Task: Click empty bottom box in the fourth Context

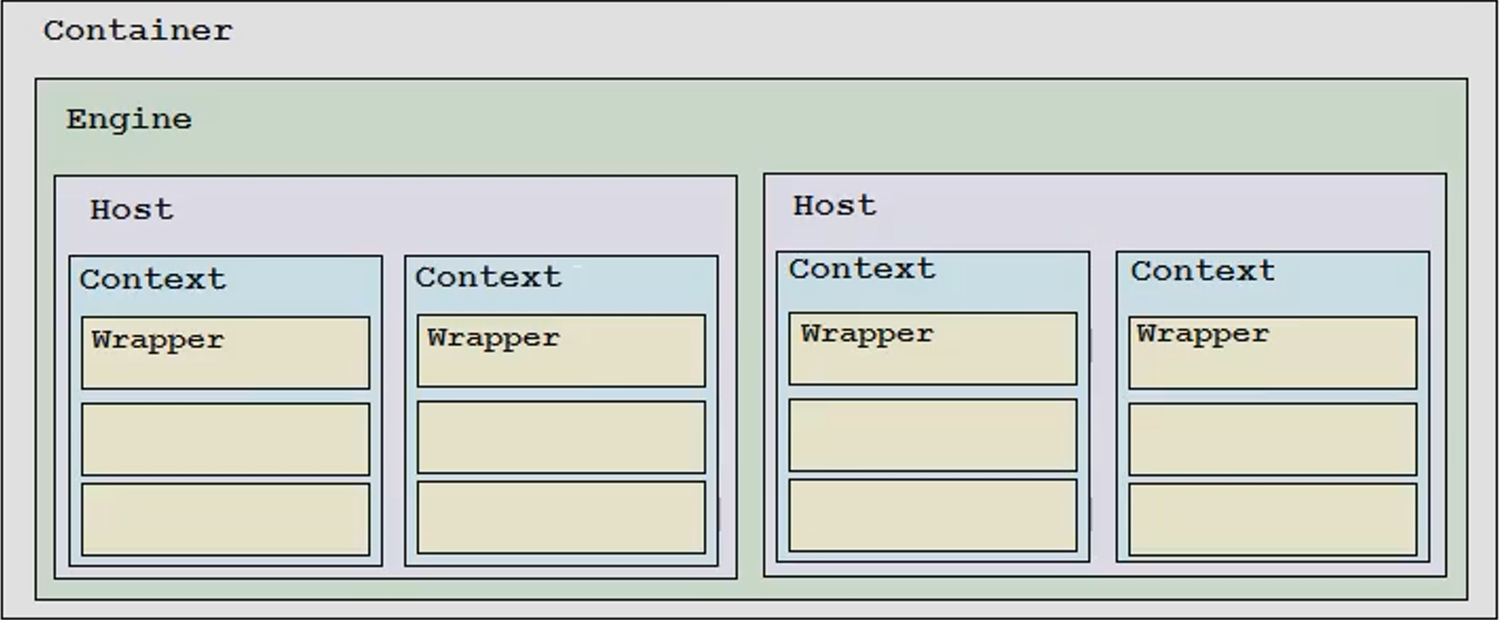Action: pyautogui.click(x=1273, y=520)
